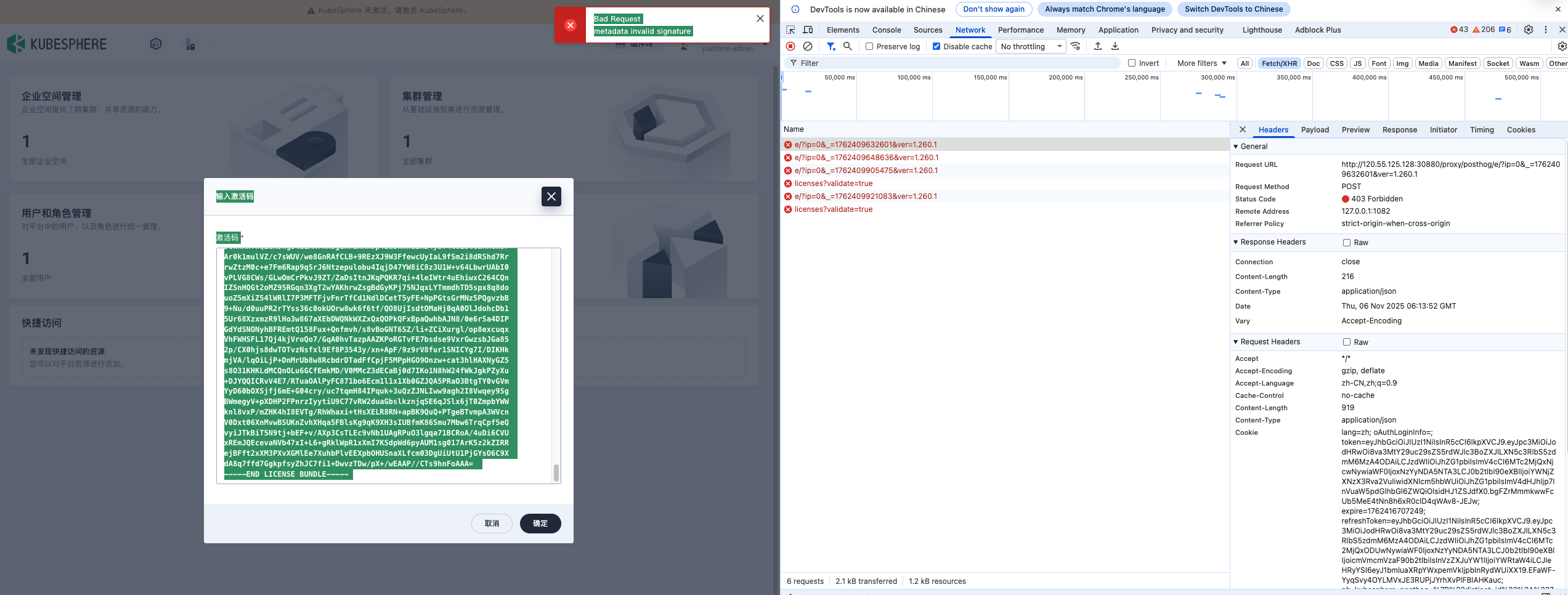Click in the network Filter input
Viewport: 1568px width, 595px height.
(955, 63)
